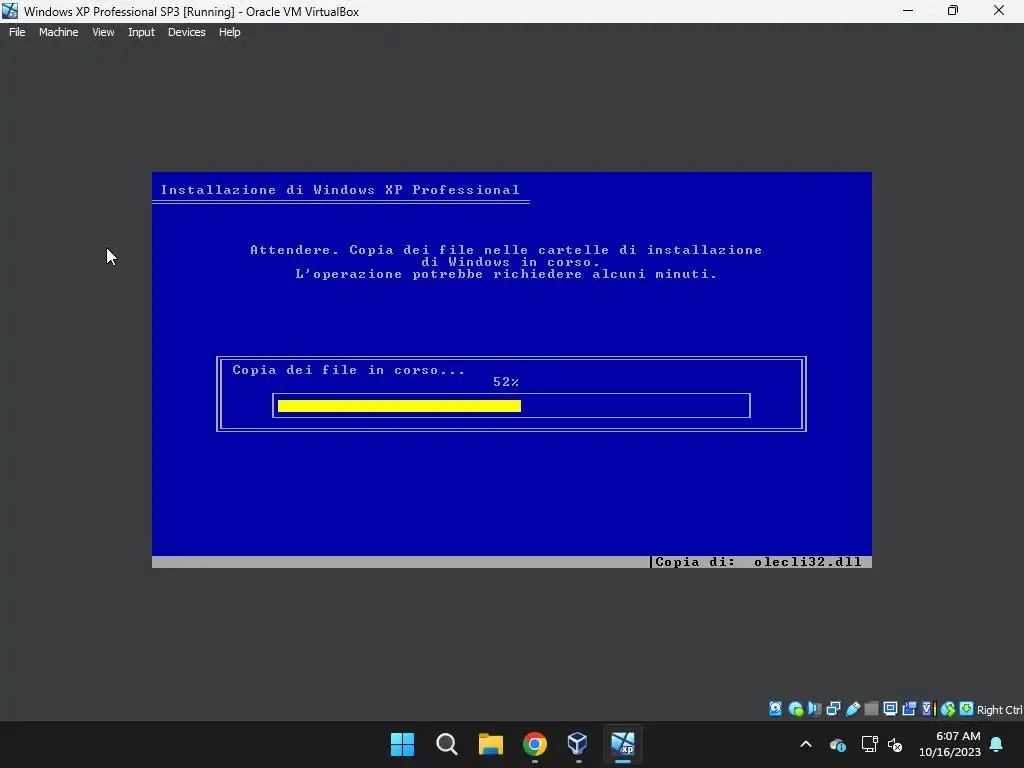Click the Windows XP VM taskbar icon

tap(622, 744)
